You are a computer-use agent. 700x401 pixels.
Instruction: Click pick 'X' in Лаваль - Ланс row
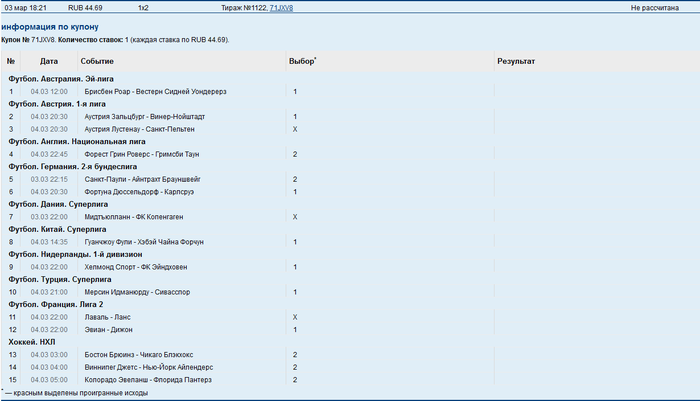click(295, 317)
